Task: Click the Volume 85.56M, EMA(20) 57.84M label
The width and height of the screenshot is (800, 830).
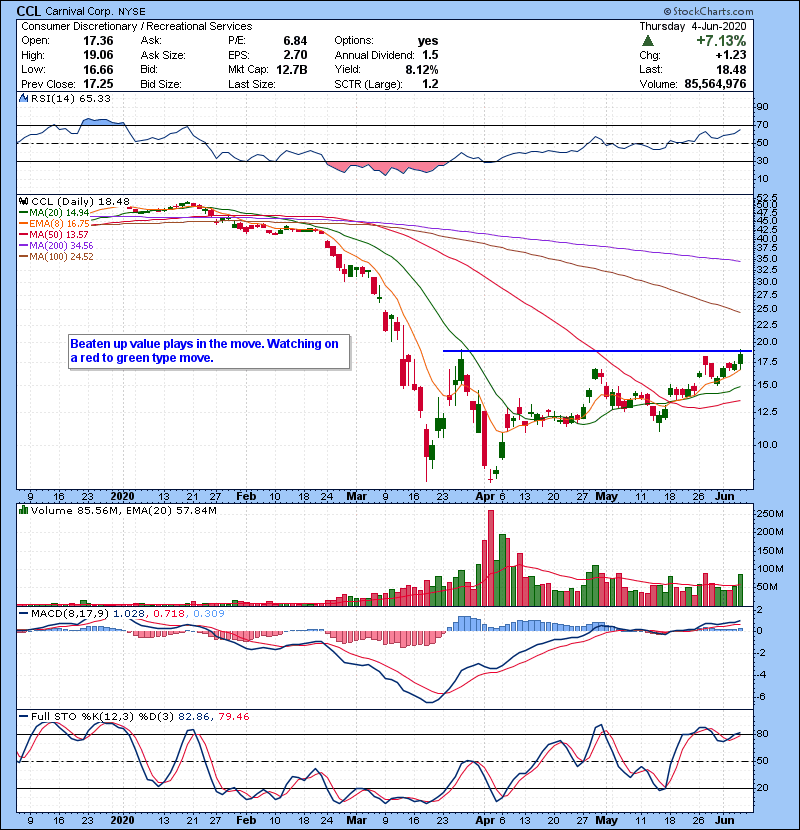Action: (123, 510)
